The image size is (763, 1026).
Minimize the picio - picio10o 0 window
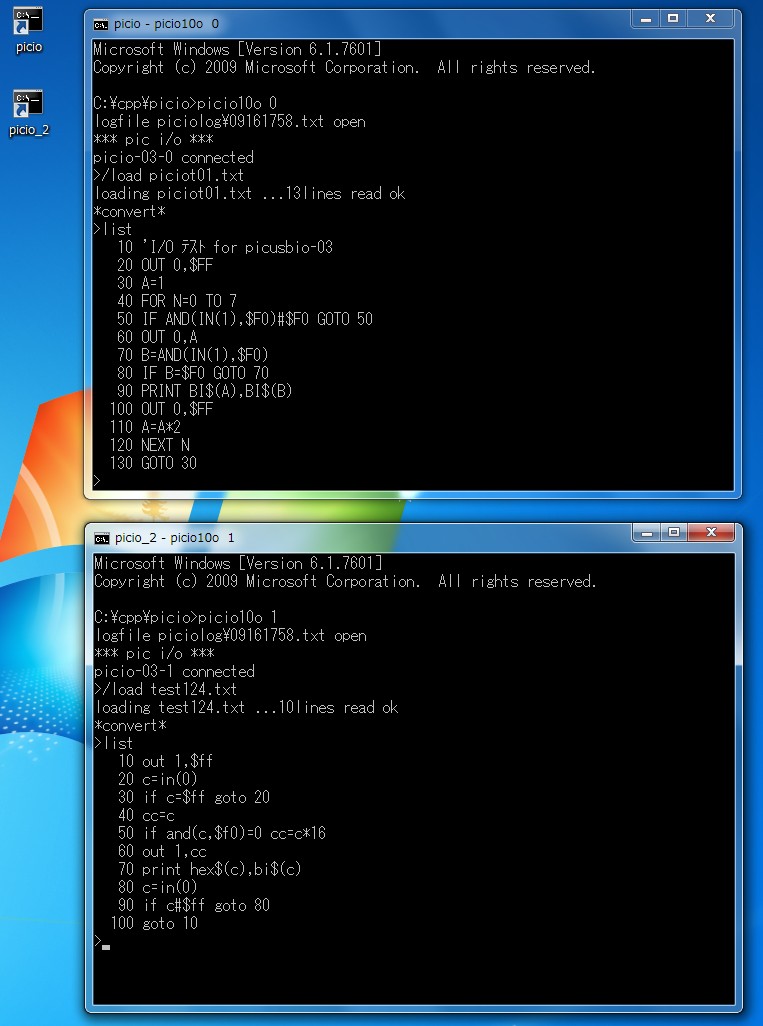click(645, 19)
